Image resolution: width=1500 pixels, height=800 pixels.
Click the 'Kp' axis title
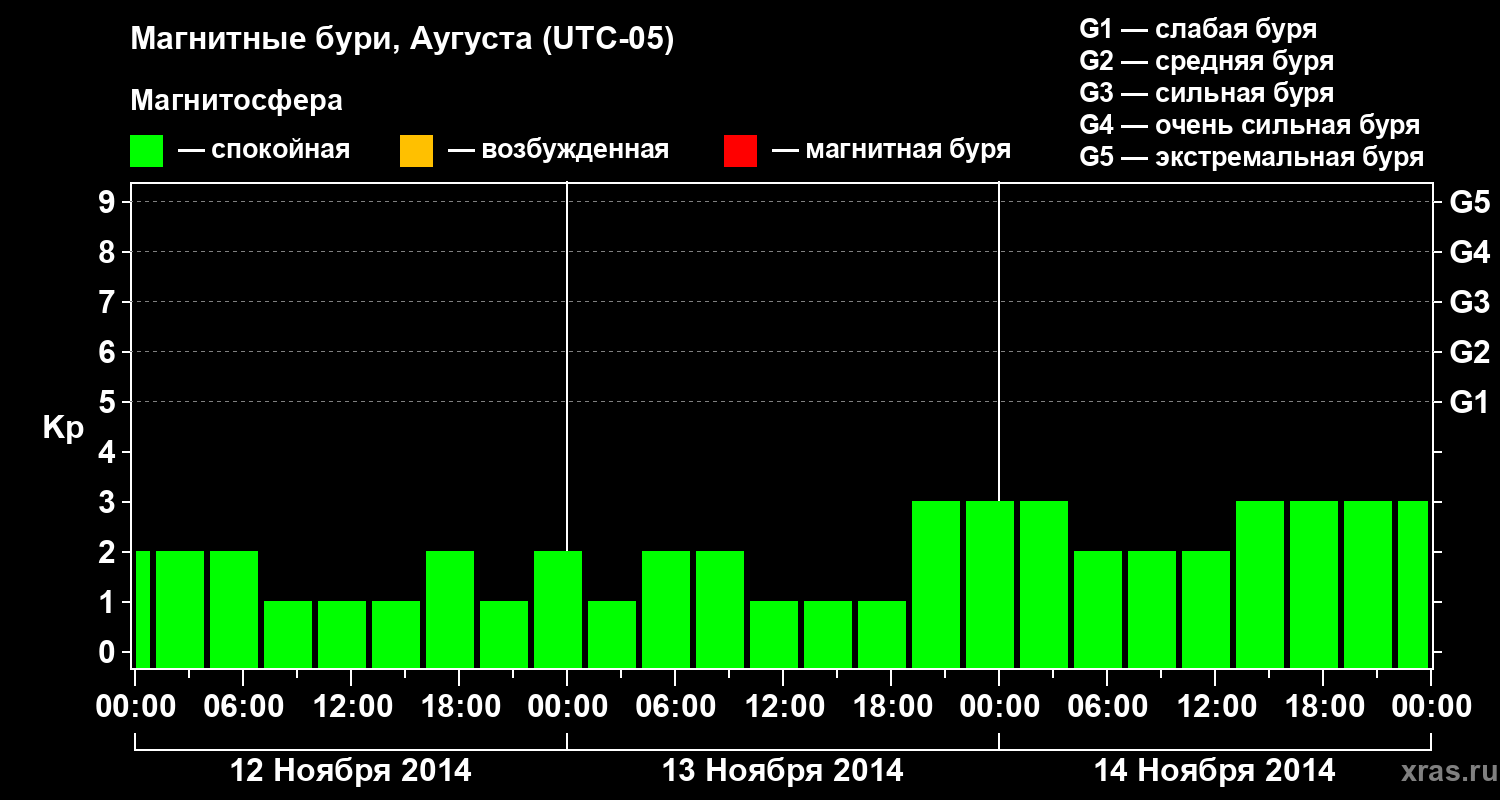coord(63,428)
